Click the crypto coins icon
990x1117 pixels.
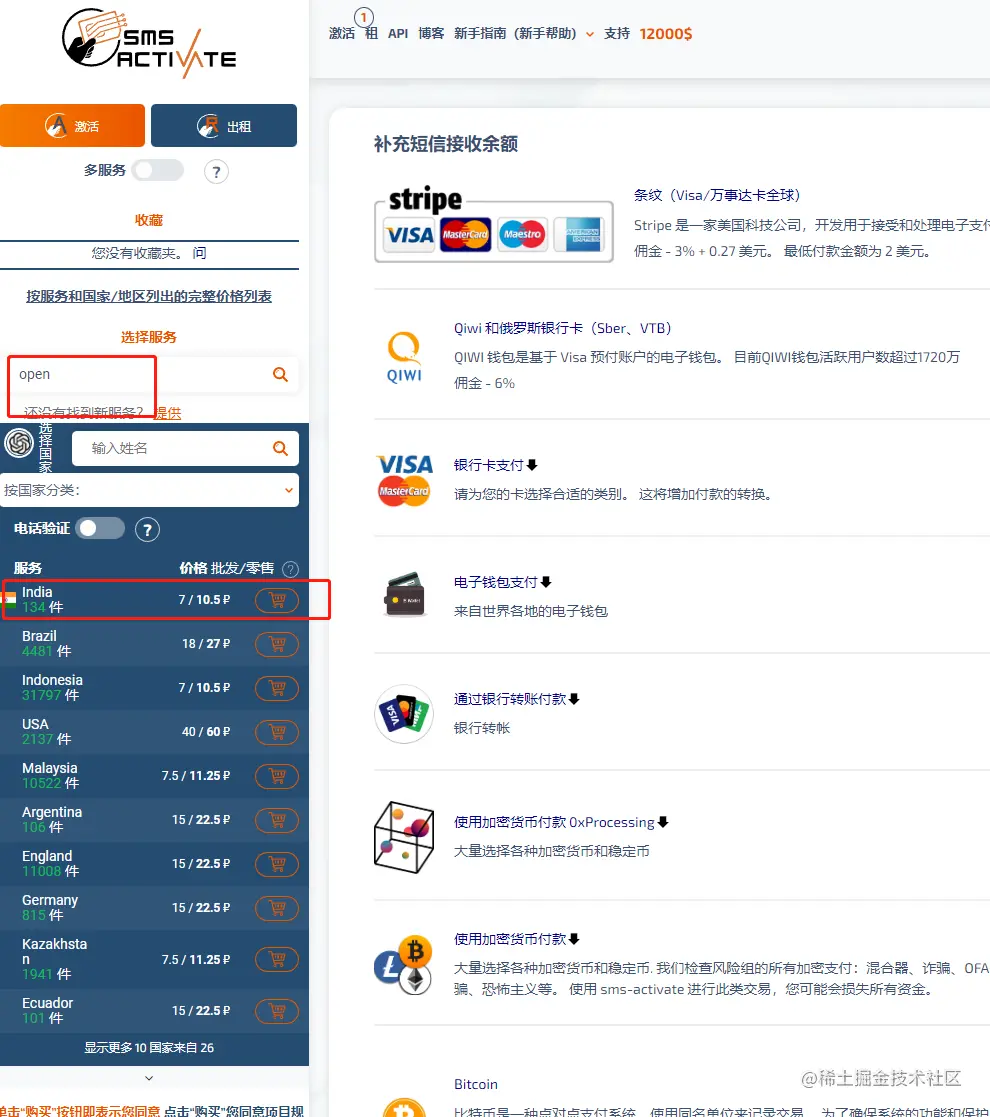tap(404, 964)
